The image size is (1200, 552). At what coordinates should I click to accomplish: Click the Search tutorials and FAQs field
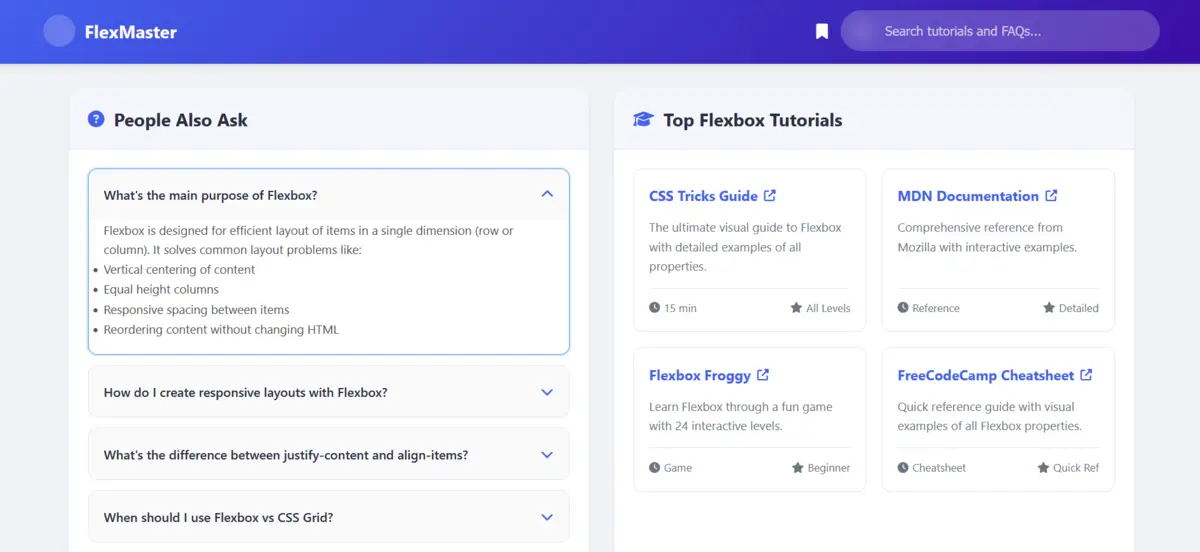click(1000, 31)
